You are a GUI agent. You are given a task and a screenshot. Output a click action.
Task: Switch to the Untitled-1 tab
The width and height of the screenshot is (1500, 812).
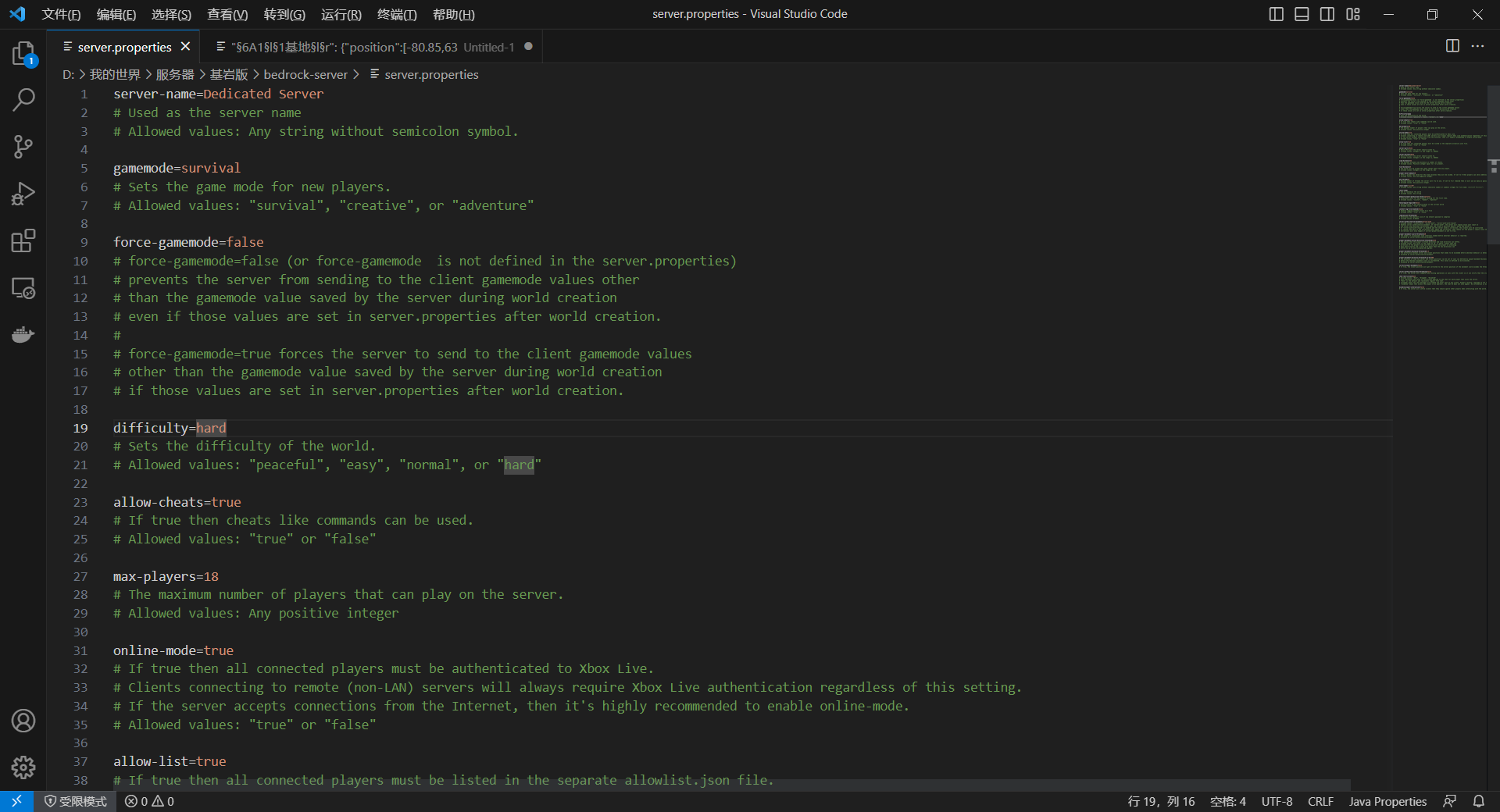pyautogui.click(x=367, y=46)
